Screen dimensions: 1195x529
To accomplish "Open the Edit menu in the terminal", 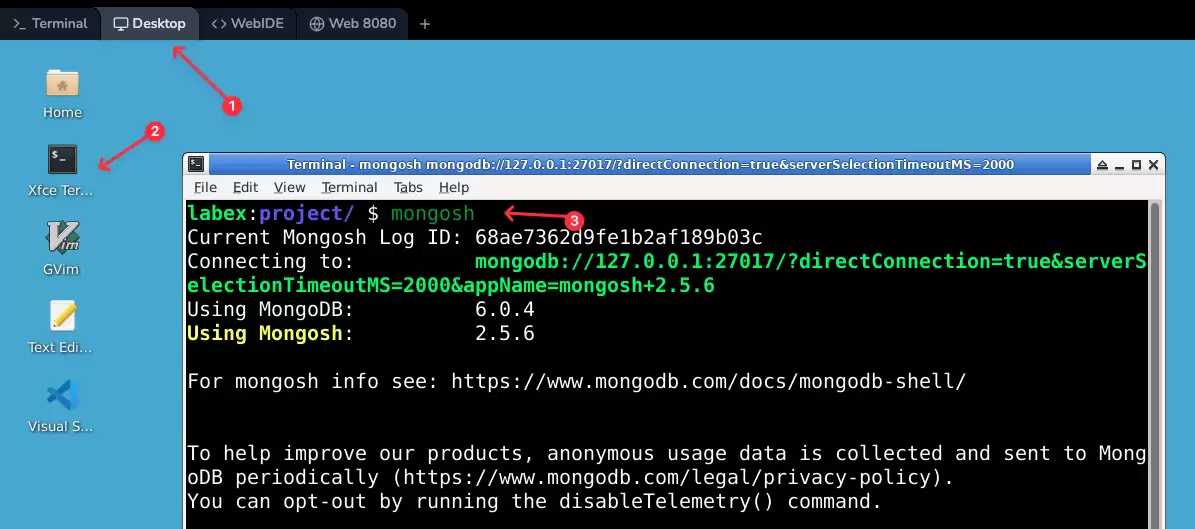I will click(x=245, y=188).
